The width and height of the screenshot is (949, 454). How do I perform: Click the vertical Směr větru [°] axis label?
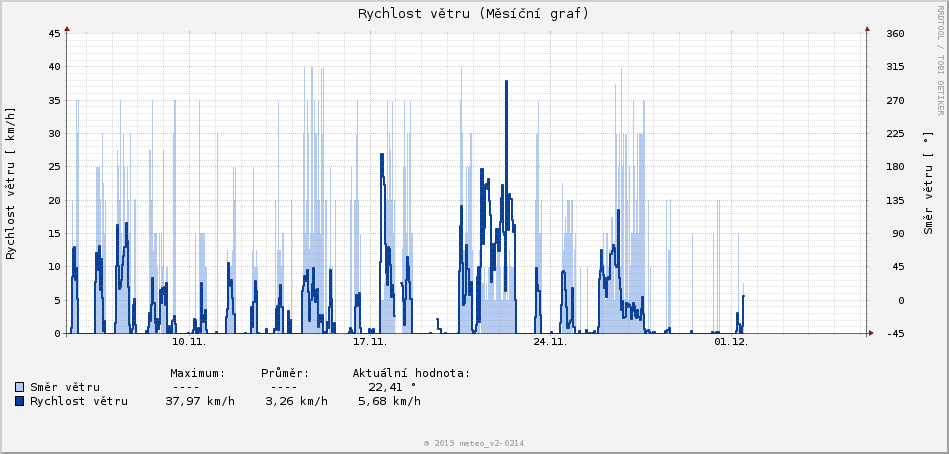click(928, 185)
